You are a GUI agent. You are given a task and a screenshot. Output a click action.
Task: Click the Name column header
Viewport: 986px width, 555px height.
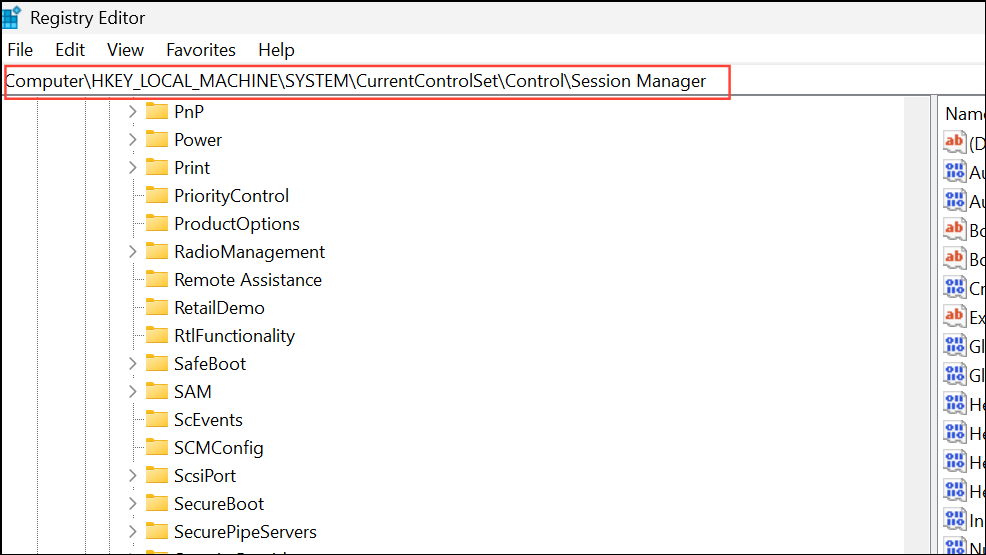[964, 114]
